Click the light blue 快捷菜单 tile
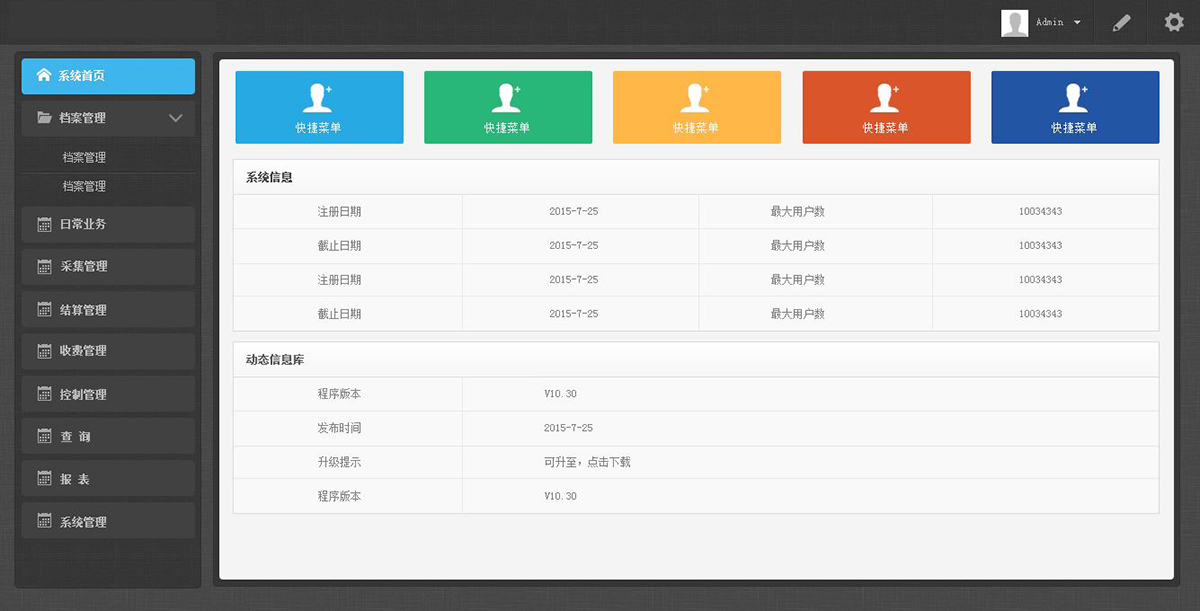This screenshot has width=1200, height=611. (319, 107)
